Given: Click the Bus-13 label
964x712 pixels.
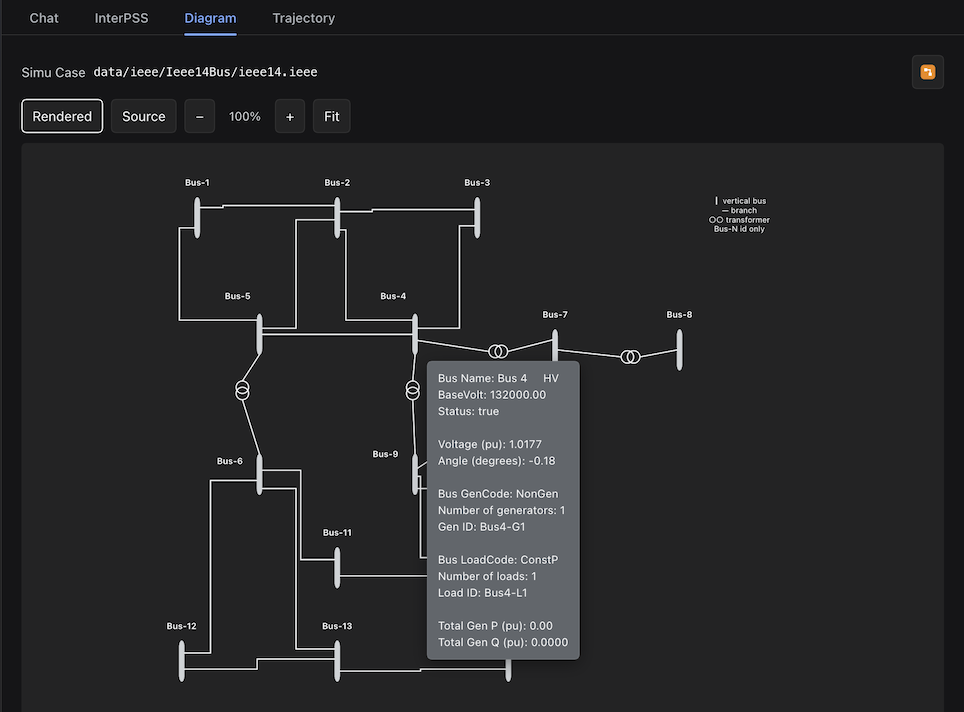Looking at the screenshot, I should click(x=337, y=626).
